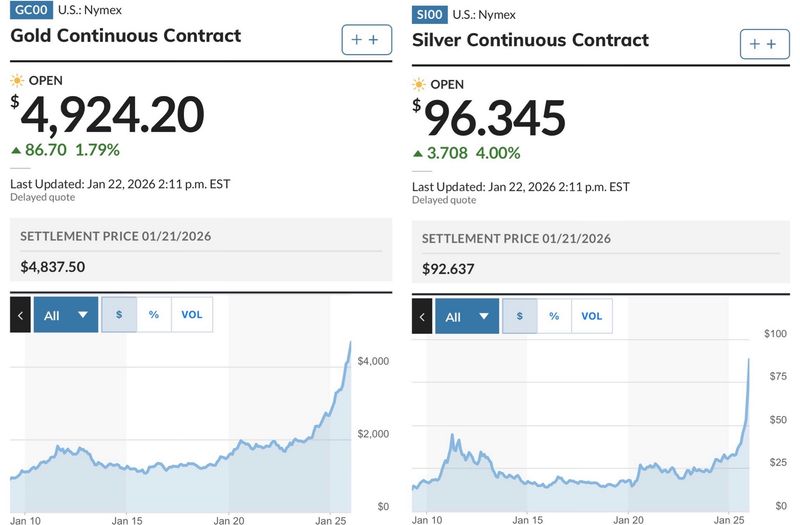This screenshot has width=800, height=525.
Task: Show VOL on the Silver chart
Action: pyautogui.click(x=591, y=316)
